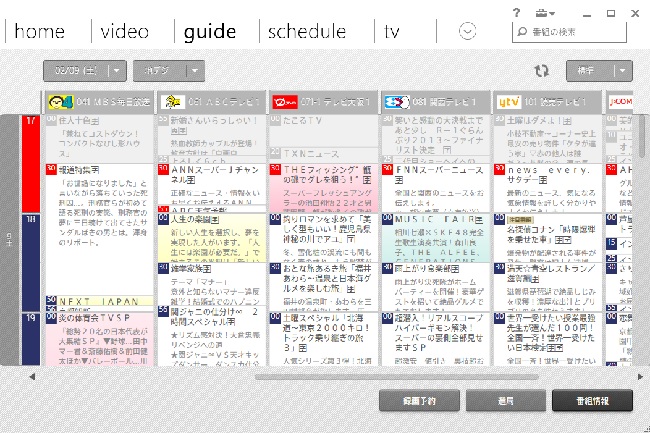650x433 pixels.
Task: Select おとな旅あるき旅 program
Action: pos(323,287)
